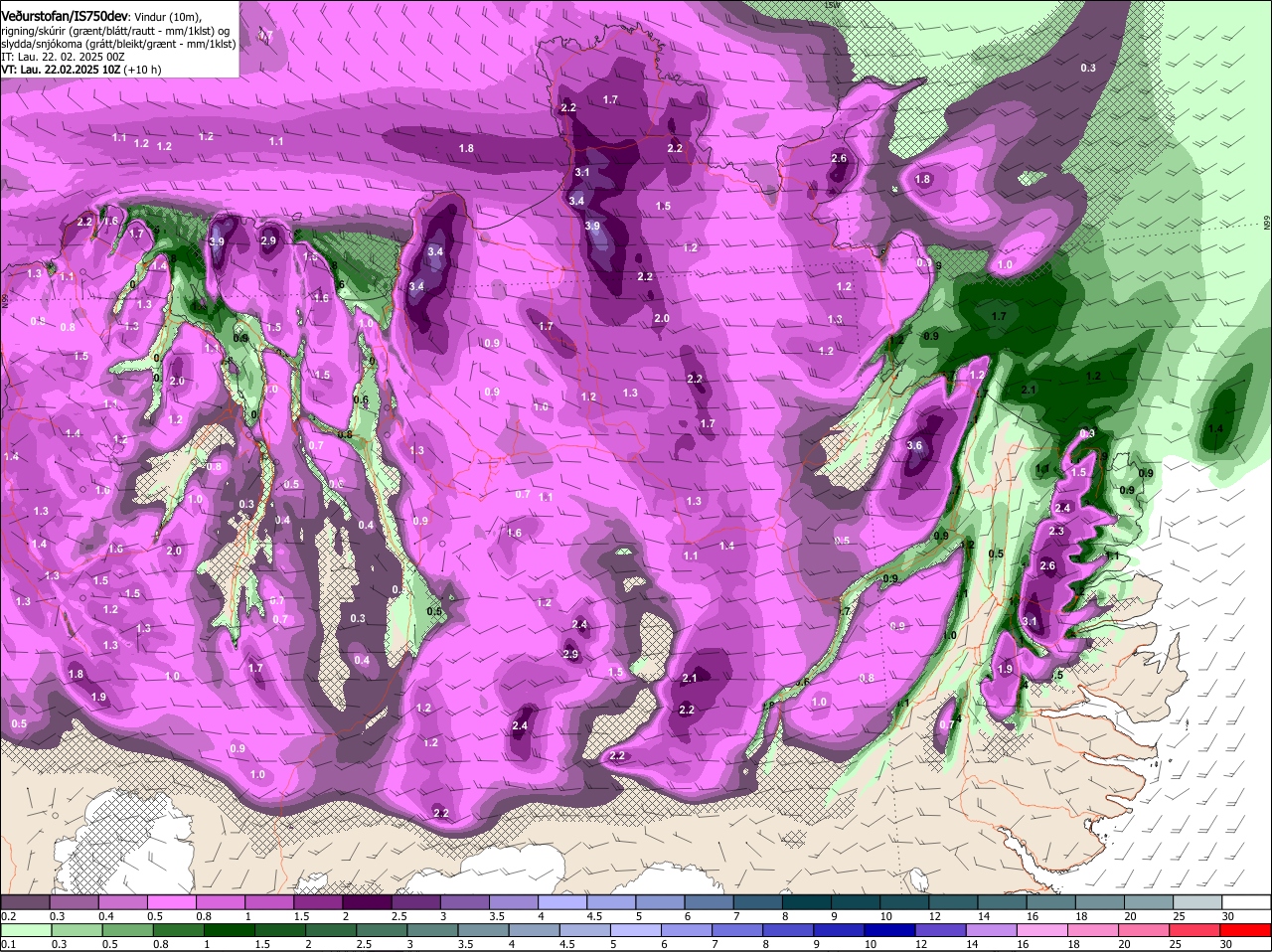This screenshot has height=952, width=1272.
Task: Click the 20 label in the upper legend row
Action: (x=1131, y=915)
